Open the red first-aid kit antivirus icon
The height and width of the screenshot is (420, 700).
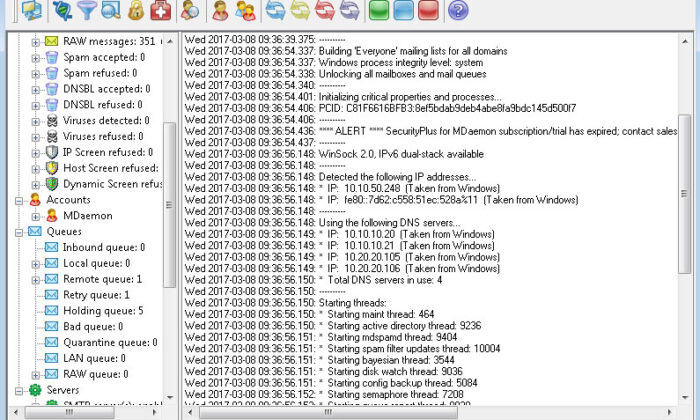tap(161, 10)
